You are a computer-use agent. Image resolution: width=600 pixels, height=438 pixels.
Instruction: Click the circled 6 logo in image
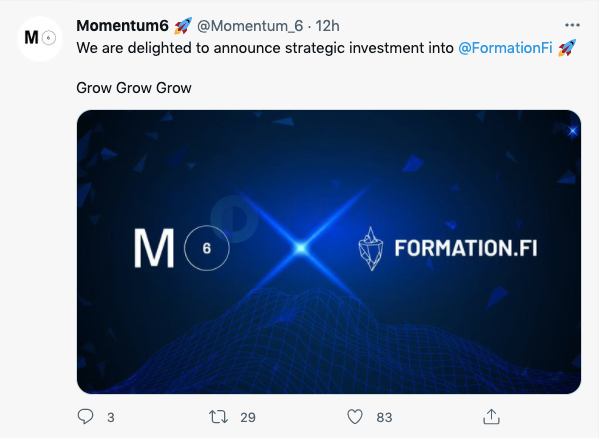[207, 248]
